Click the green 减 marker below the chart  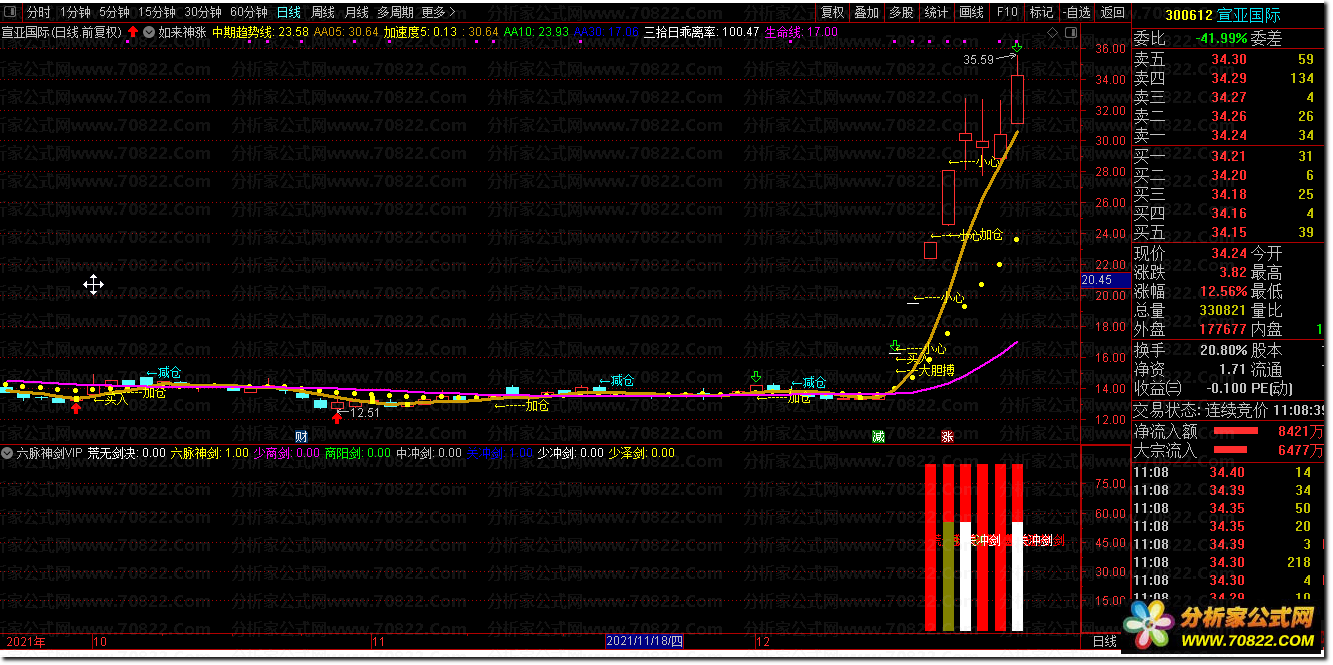tap(878, 437)
